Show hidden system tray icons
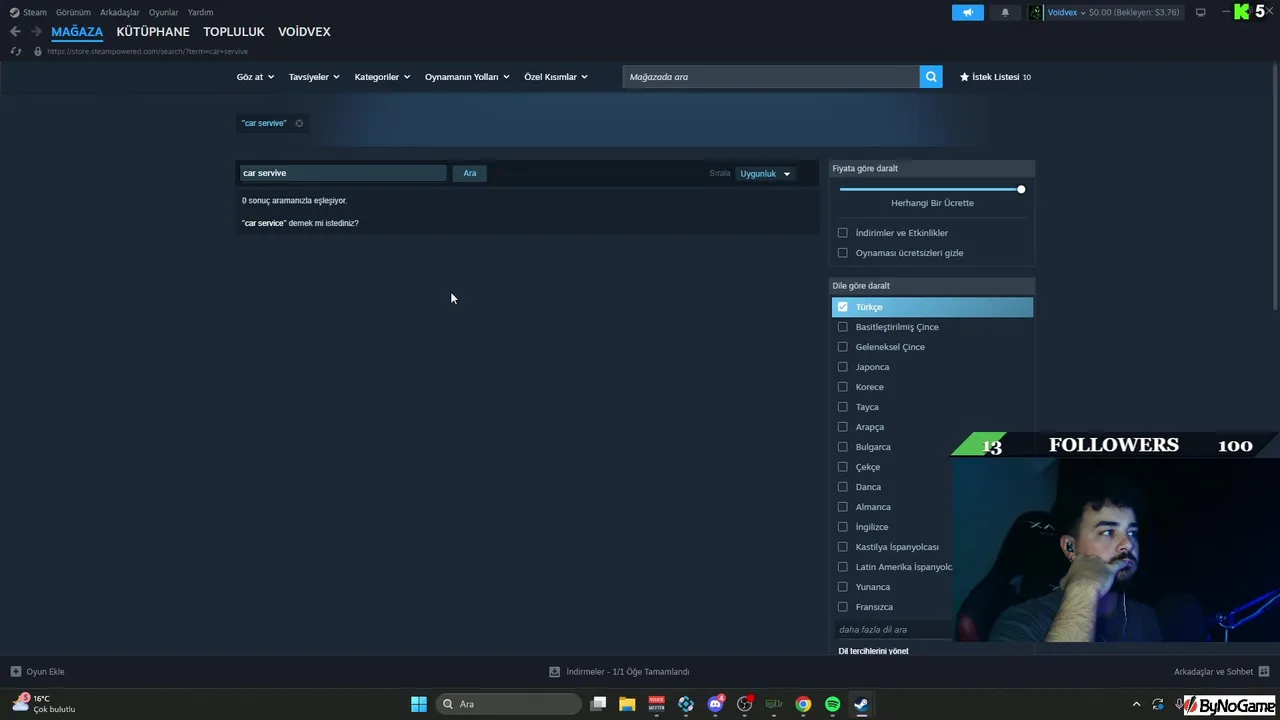Screen dimensions: 1280x720 (1136, 704)
